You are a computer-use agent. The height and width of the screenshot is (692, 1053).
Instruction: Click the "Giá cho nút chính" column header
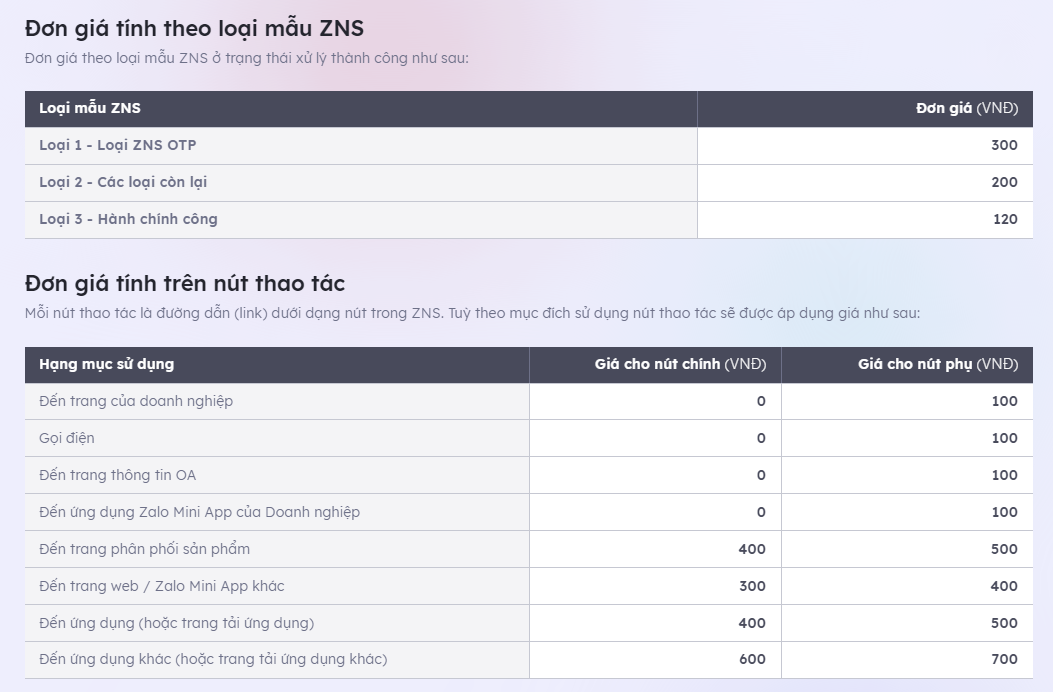pyautogui.click(x=680, y=364)
